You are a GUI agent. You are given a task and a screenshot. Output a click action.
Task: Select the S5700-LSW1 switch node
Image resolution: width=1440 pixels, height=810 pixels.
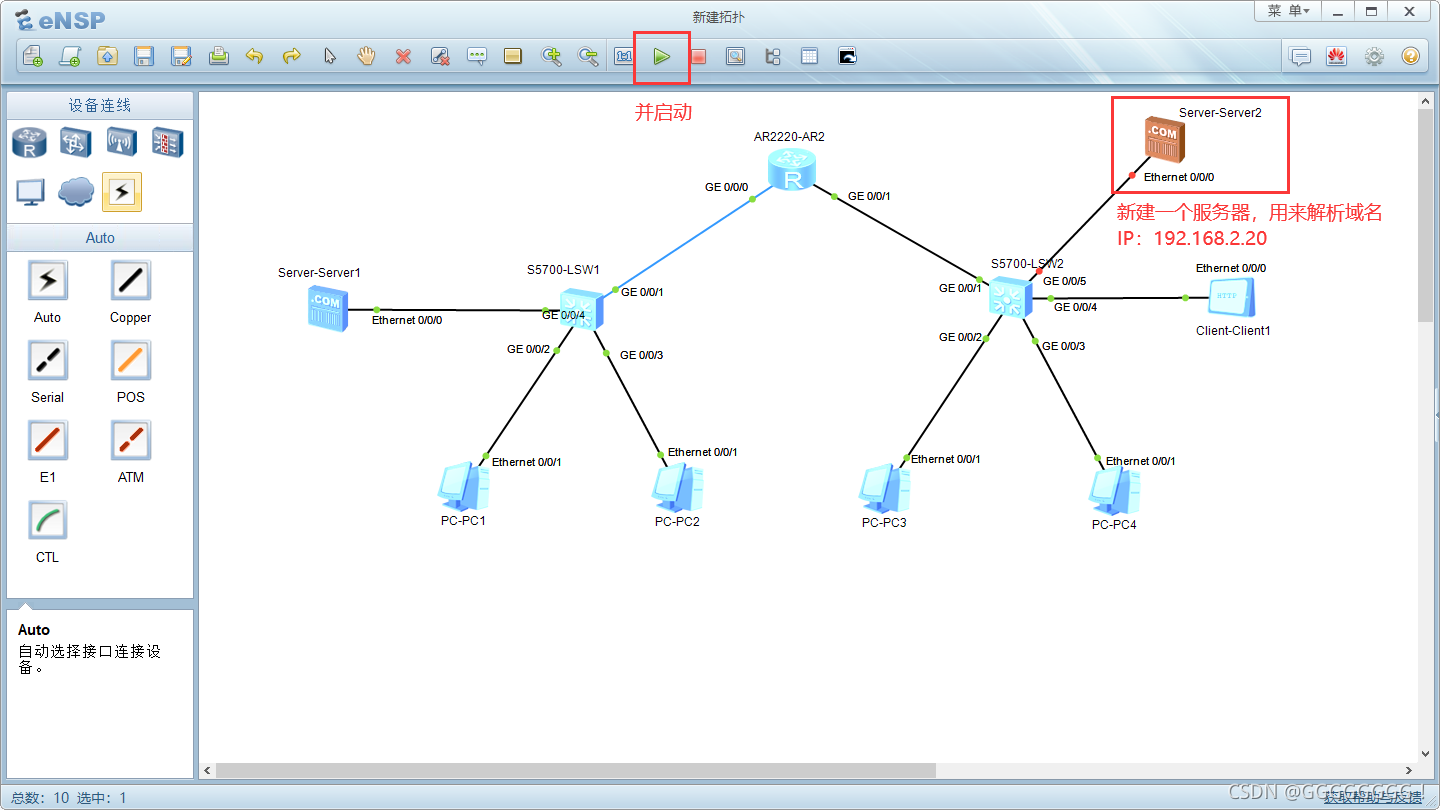click(x=581, y=309)
